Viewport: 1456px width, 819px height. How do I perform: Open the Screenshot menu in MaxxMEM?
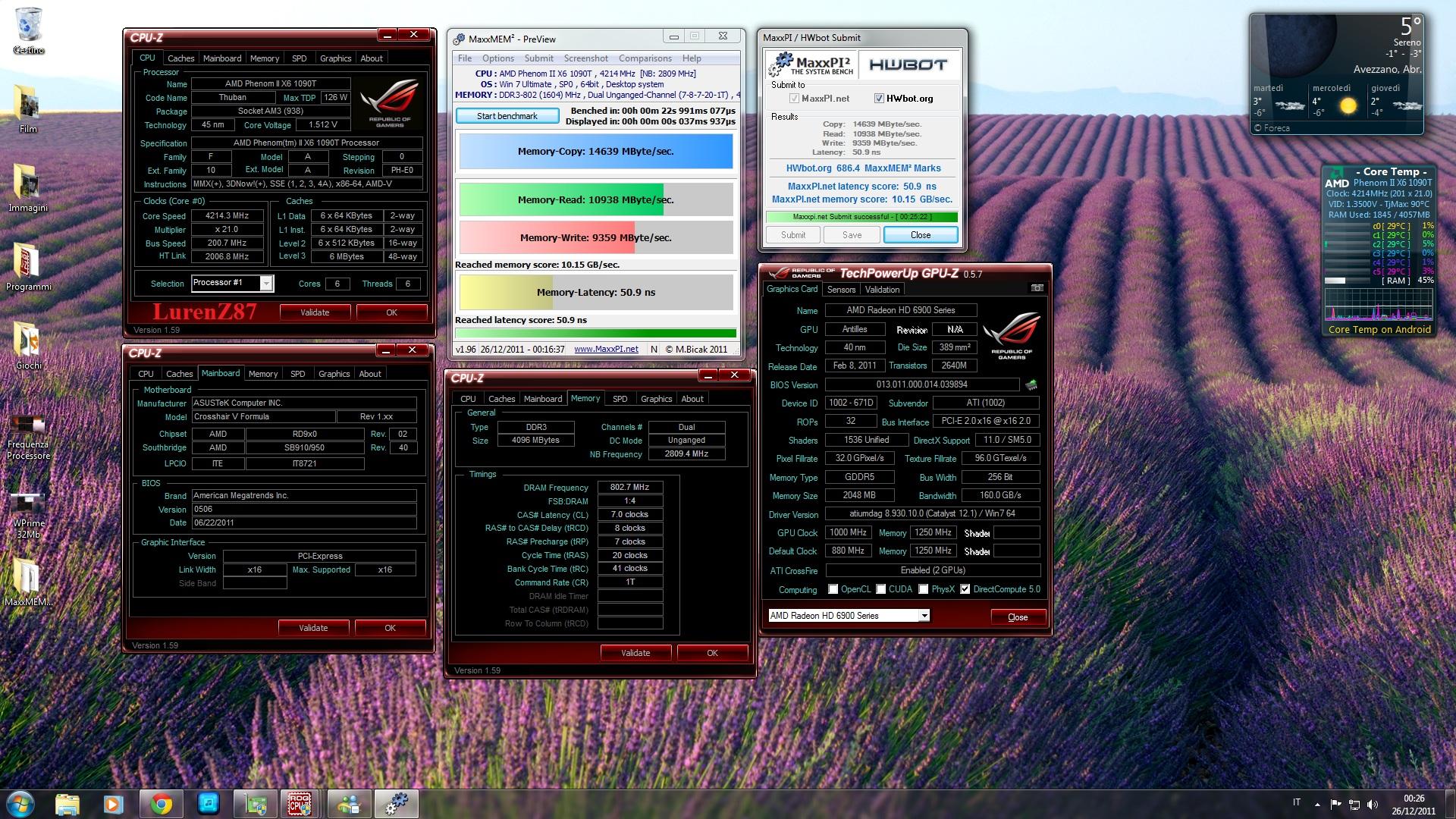(x=586, y=58)
